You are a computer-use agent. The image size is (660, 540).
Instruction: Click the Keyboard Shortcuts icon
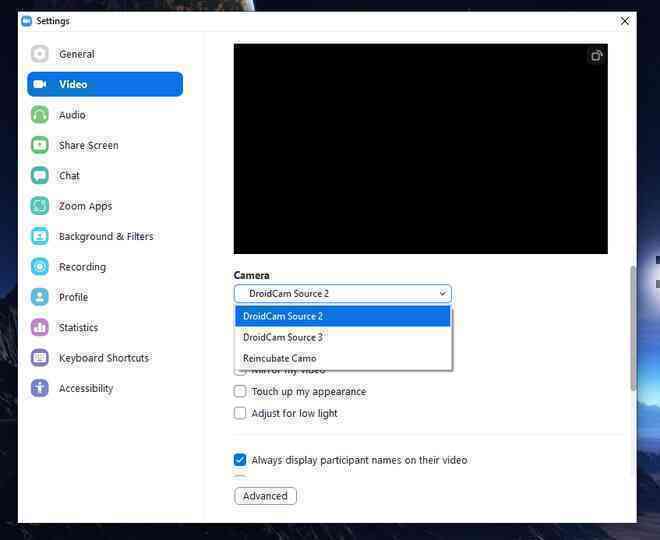click(x=40, y=358)
